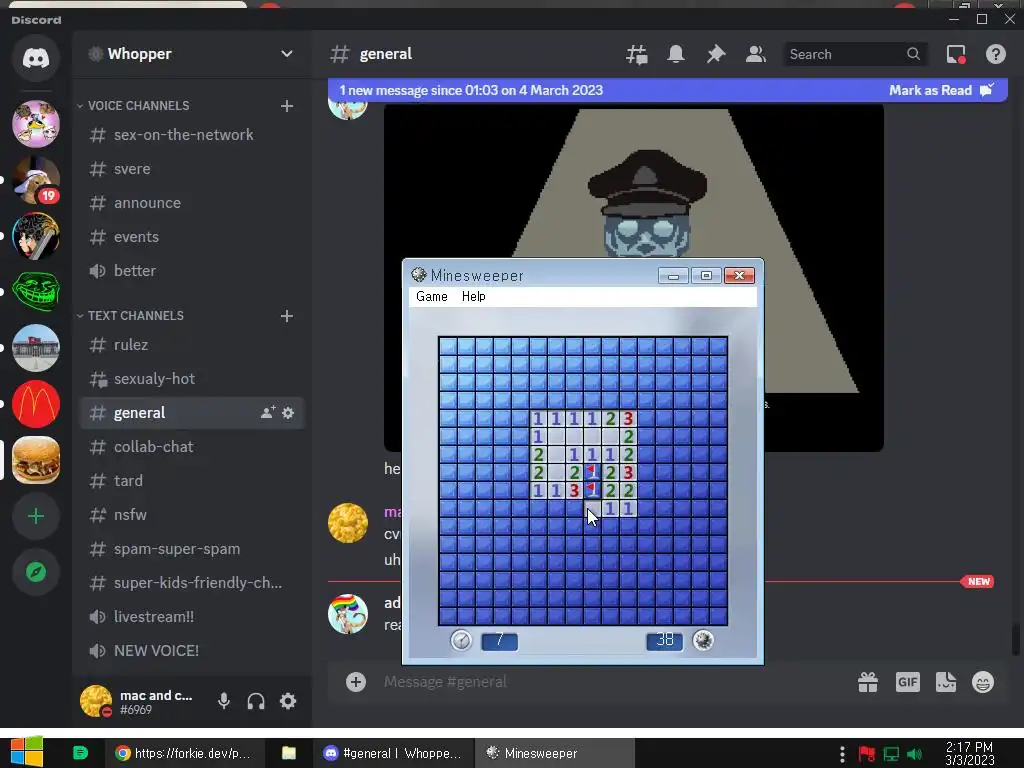The height and width of the screenshot is (768, 1024).
Task: Click the Windows Start button
Action: click(x=27, y=752)
